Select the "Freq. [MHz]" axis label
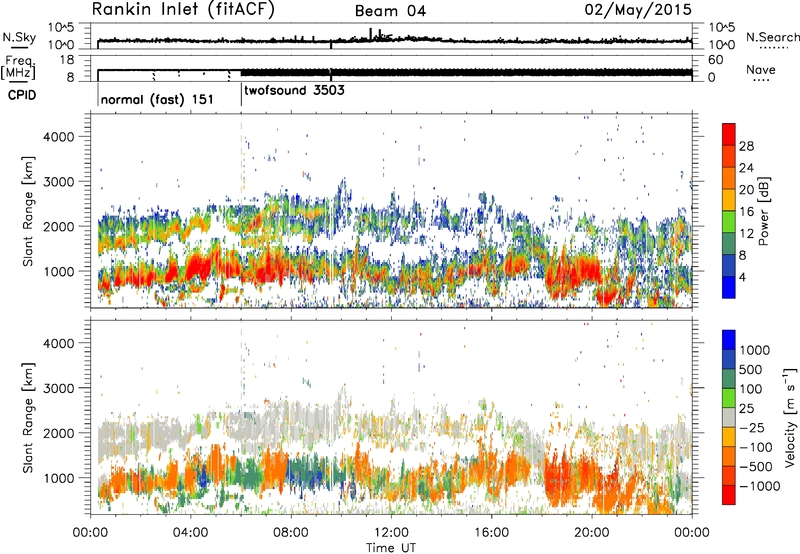The width and height of the screenshot is (800, 554). pos(18,67)
